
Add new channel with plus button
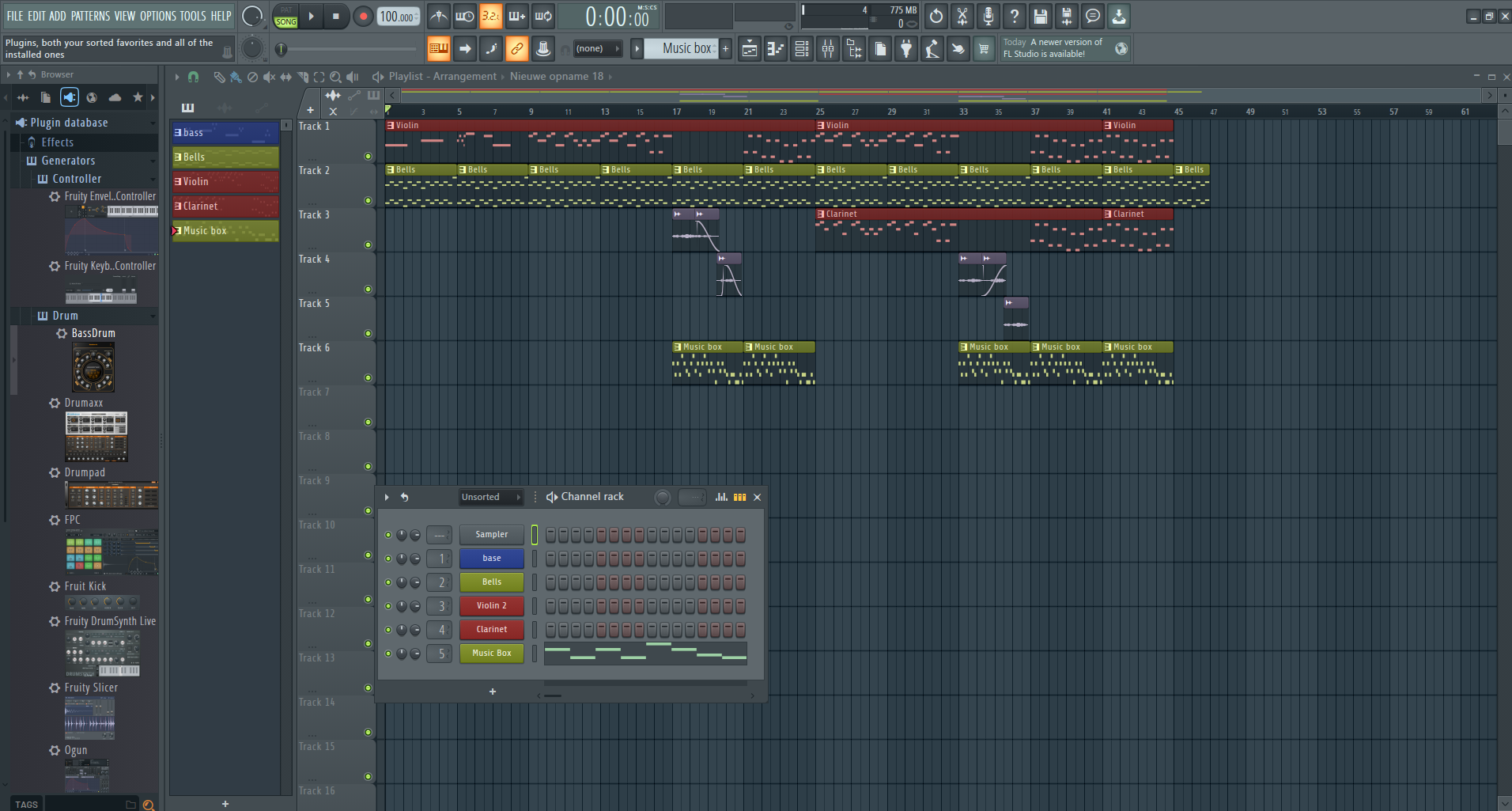[x=493, y=692]
